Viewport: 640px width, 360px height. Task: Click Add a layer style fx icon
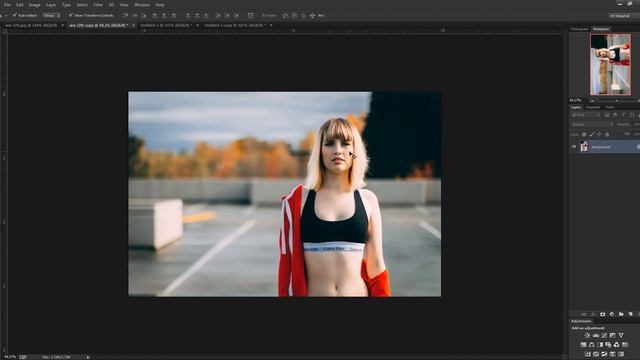click(x=593, y=314)
